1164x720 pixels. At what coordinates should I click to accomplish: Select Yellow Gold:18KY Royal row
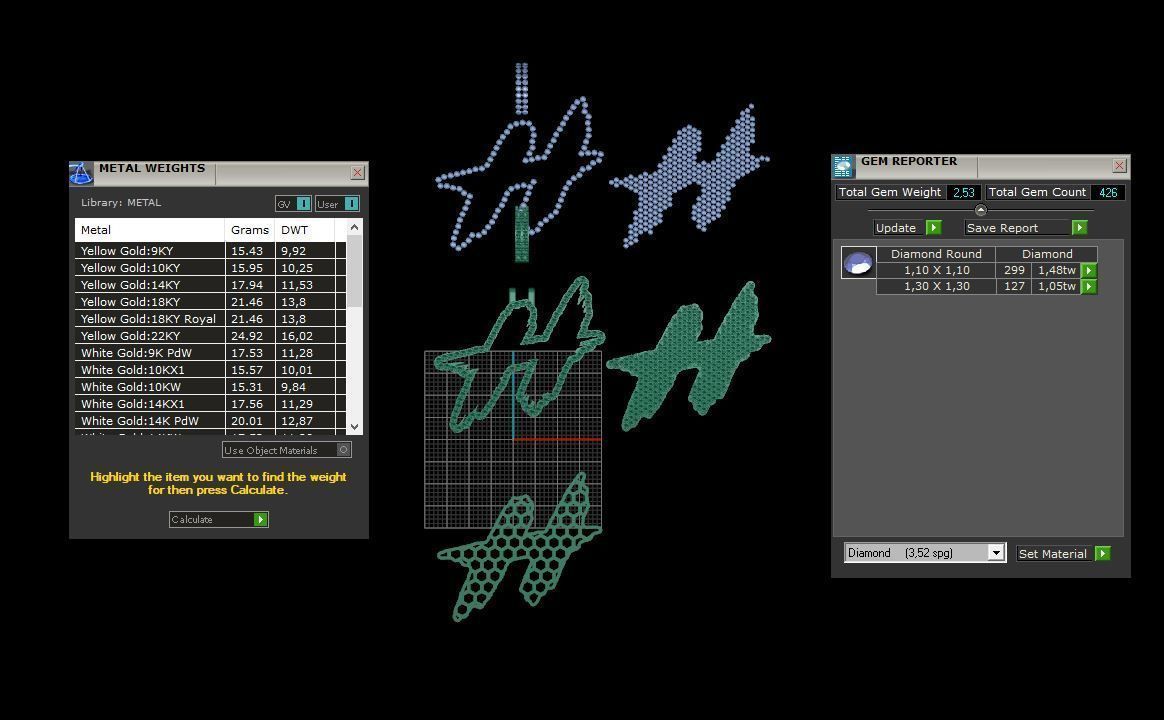point(210,319)
